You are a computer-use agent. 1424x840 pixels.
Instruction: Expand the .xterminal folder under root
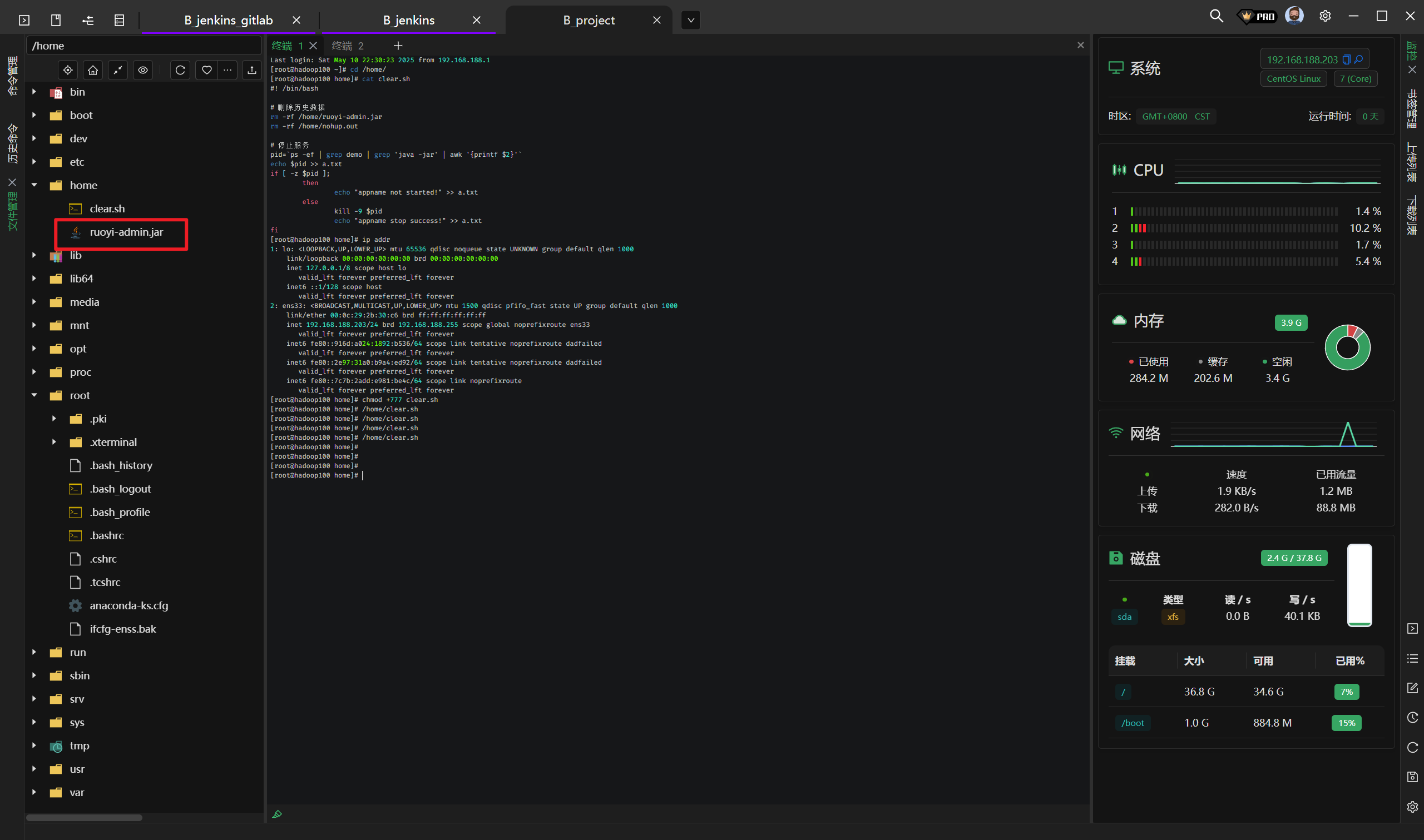coord(55,442)
